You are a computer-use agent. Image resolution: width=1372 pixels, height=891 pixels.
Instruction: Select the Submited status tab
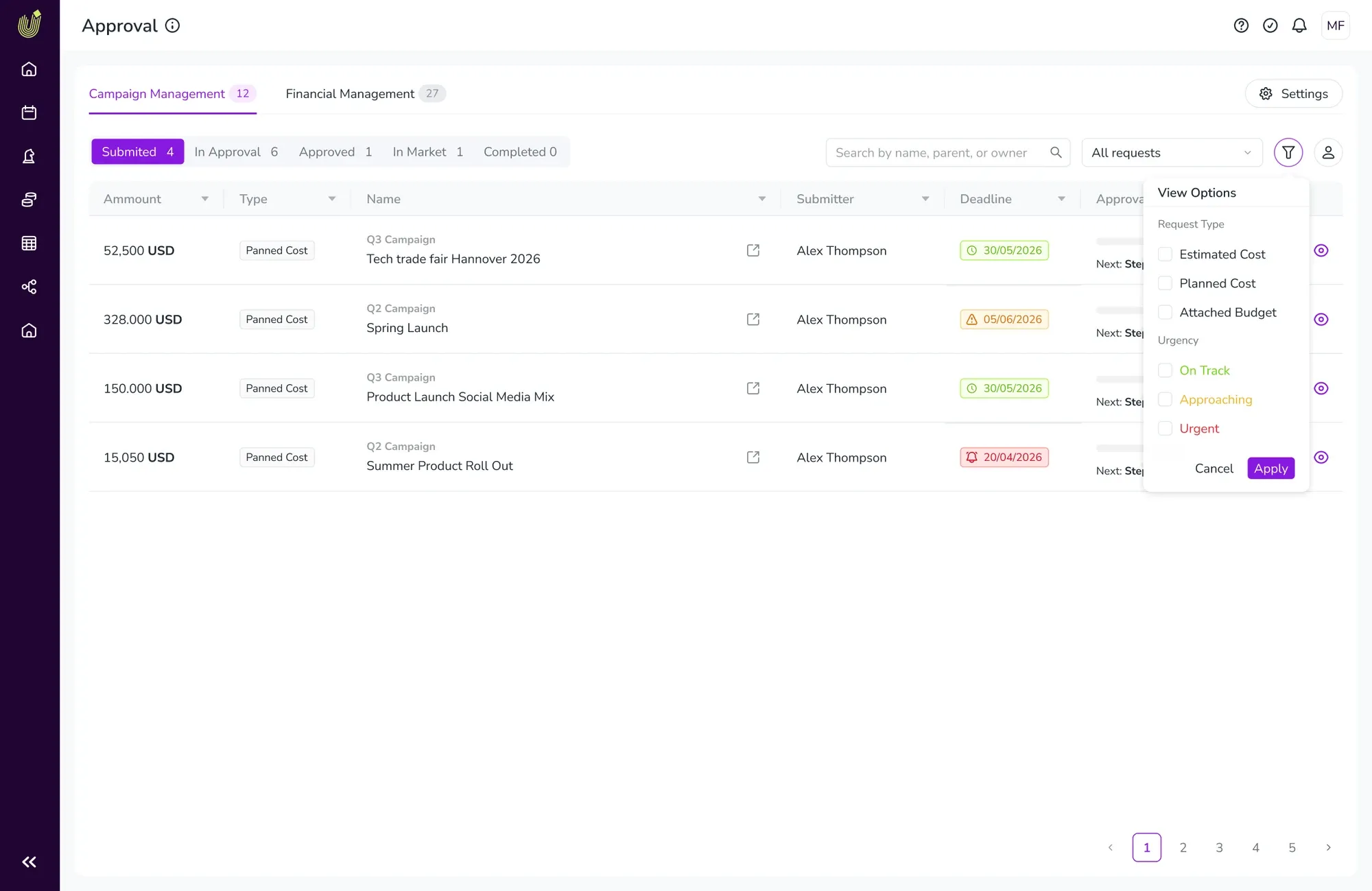point(138,152)
